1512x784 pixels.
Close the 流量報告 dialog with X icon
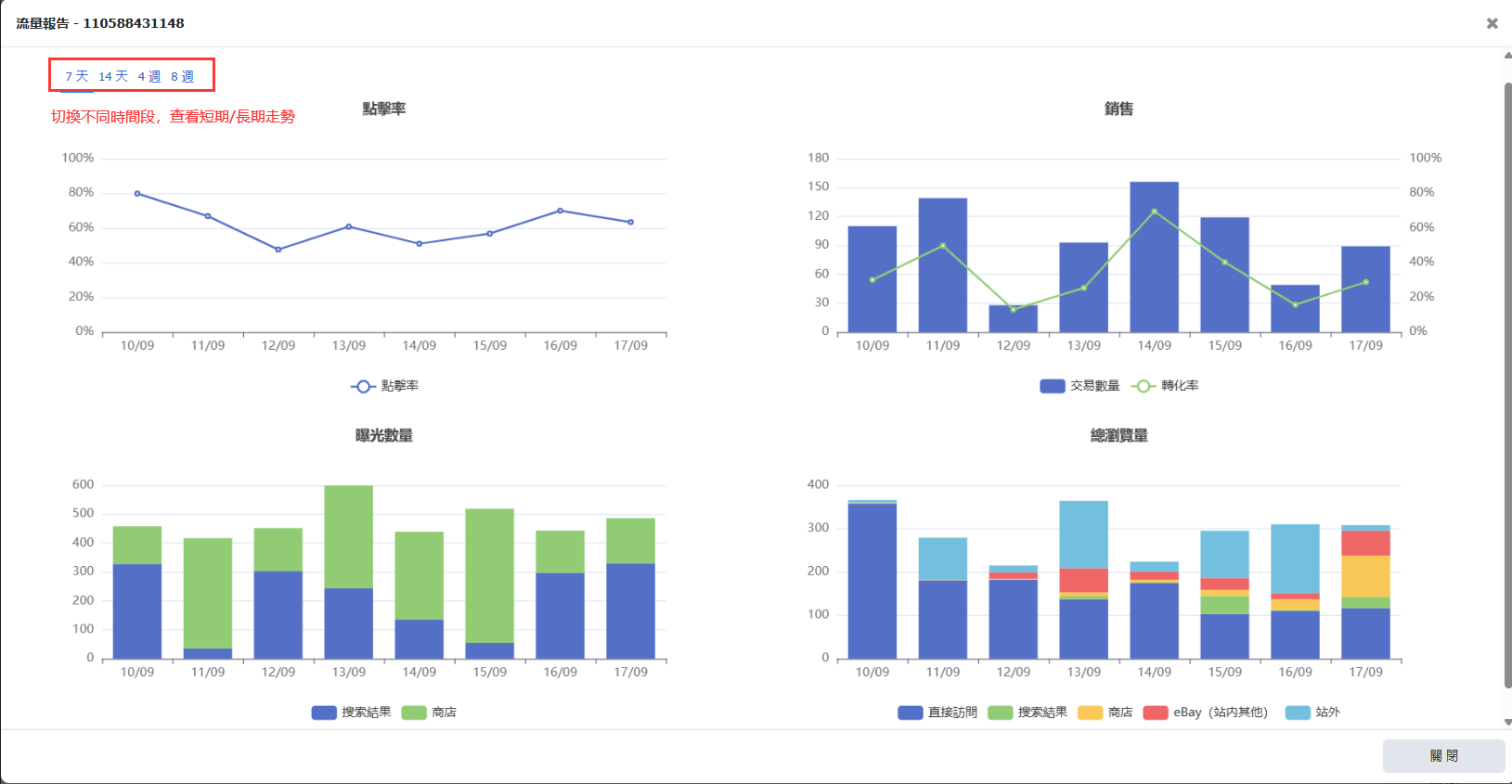[x=1492, y=23]
